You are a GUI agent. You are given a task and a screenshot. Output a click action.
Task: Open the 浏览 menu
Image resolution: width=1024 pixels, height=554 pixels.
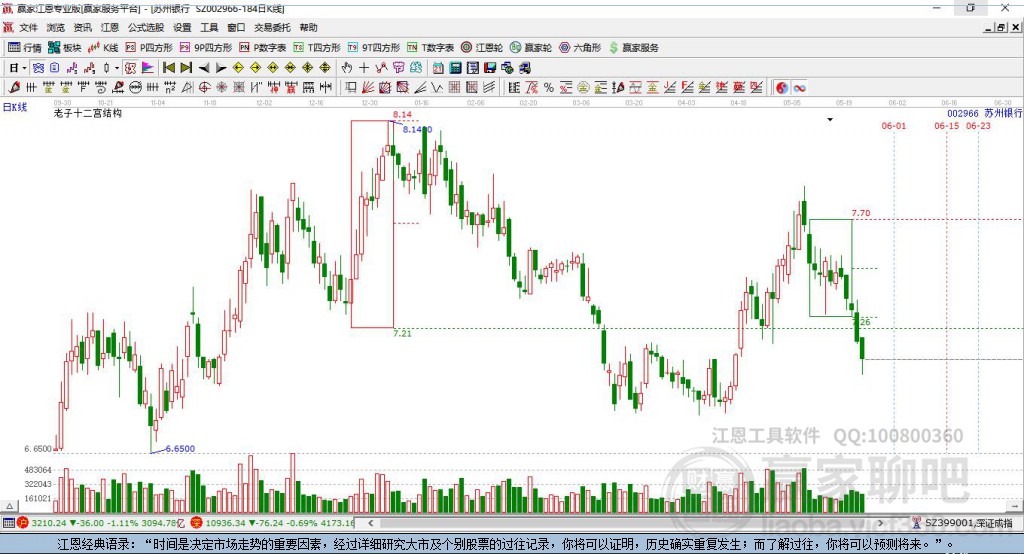(x=56, y=27)
